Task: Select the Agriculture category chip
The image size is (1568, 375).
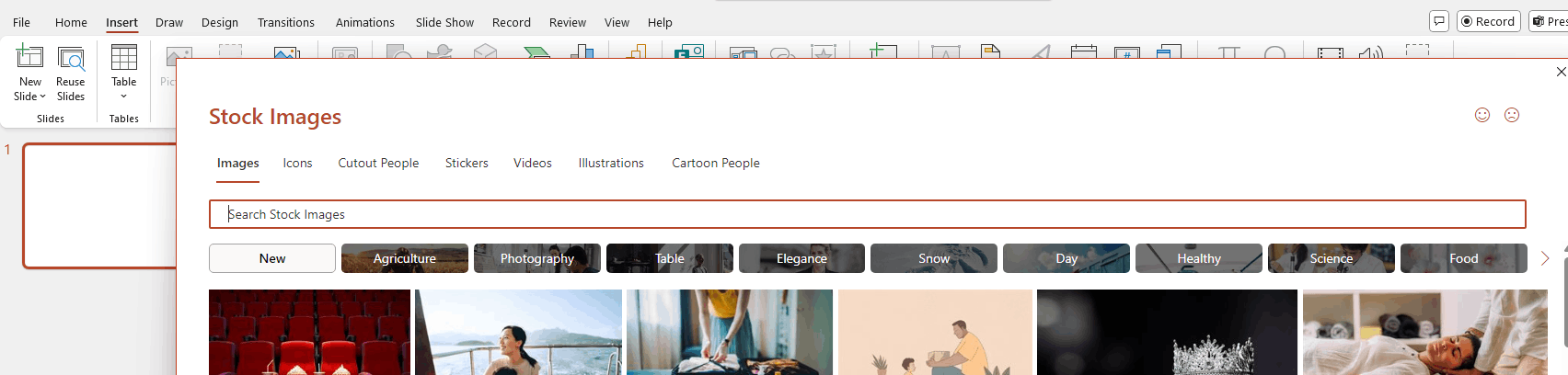Action: coord(405,258)
